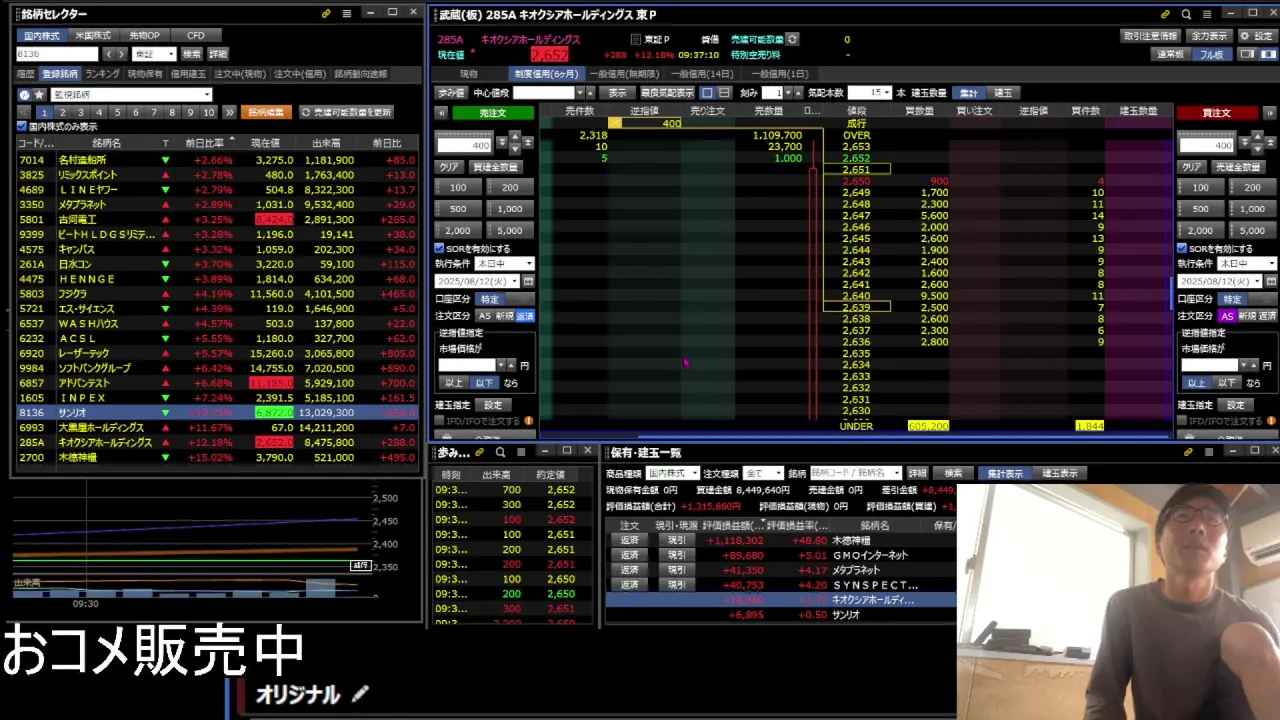
Task: Open 注文種類 全て dropdown
Action: (762, 473)
